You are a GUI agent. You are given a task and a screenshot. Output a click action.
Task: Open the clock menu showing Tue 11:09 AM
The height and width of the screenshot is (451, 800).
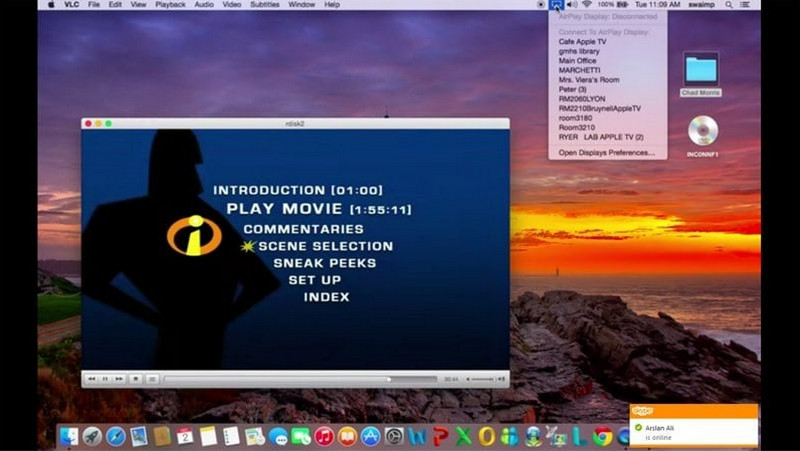pyautogui.click(x=657, y=5)
